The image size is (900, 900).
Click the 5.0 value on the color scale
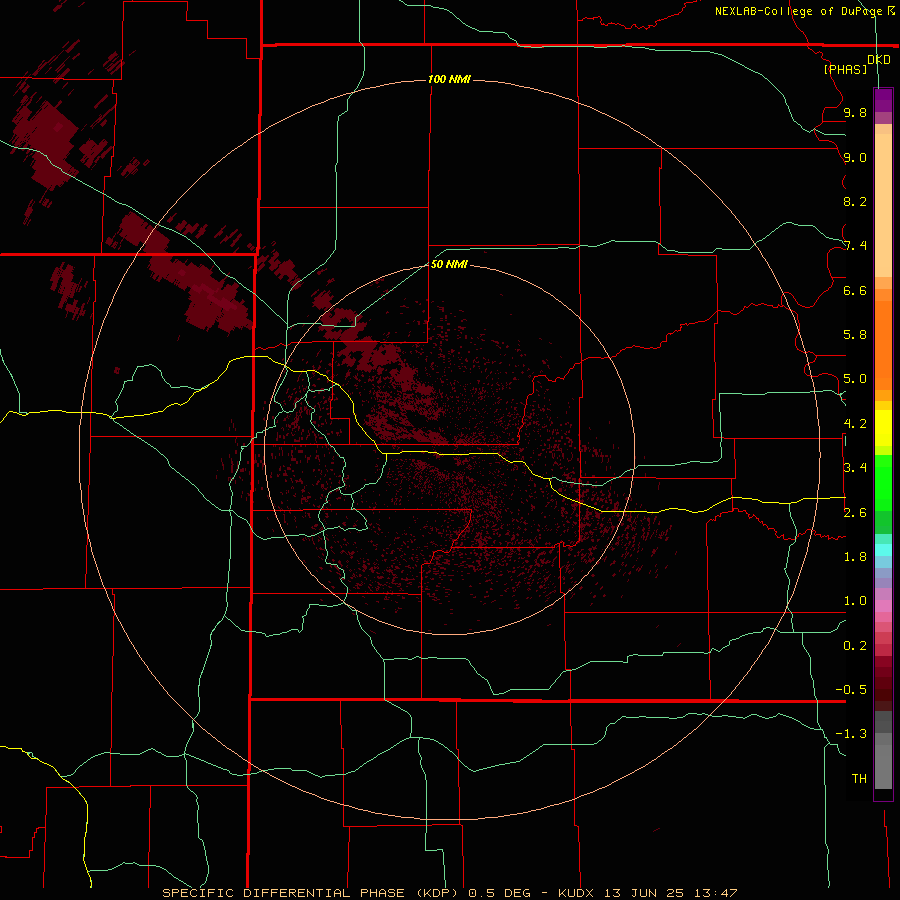click(x=855, y=379)
